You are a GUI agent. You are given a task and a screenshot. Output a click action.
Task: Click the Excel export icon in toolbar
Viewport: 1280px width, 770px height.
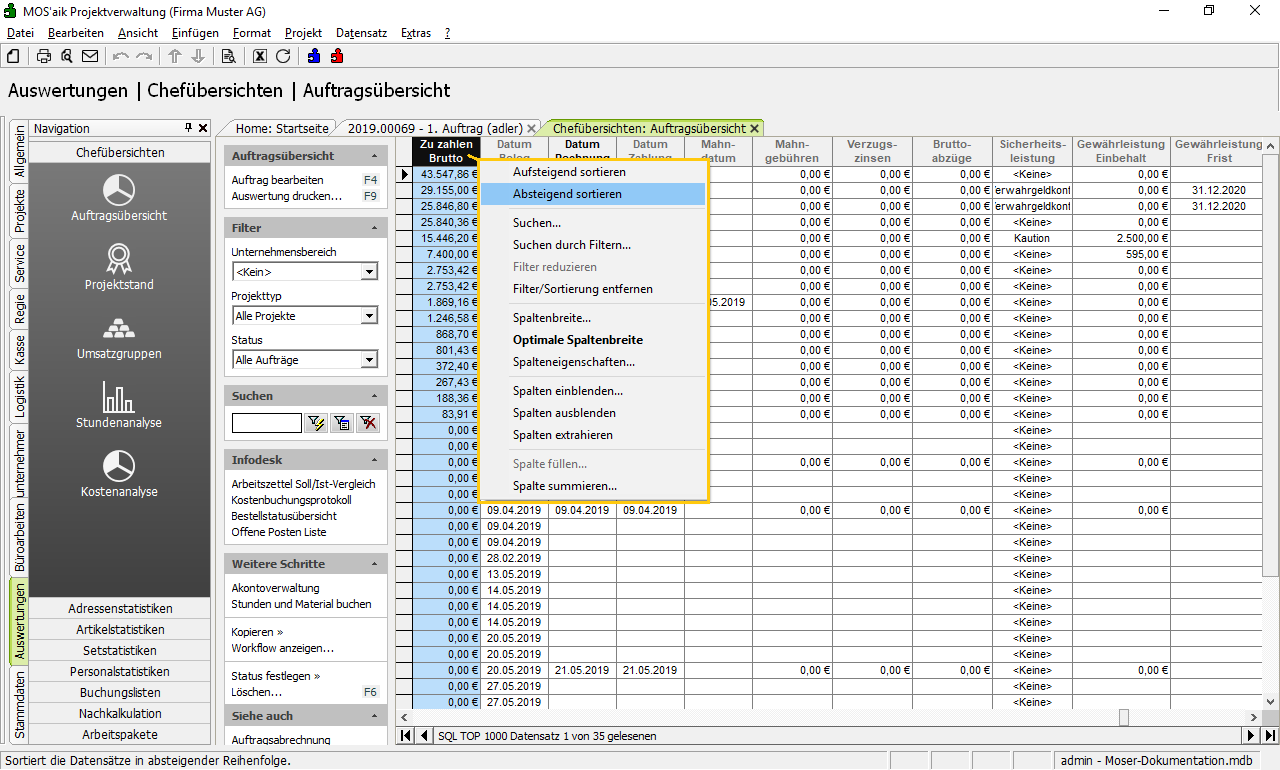(260, 56)
